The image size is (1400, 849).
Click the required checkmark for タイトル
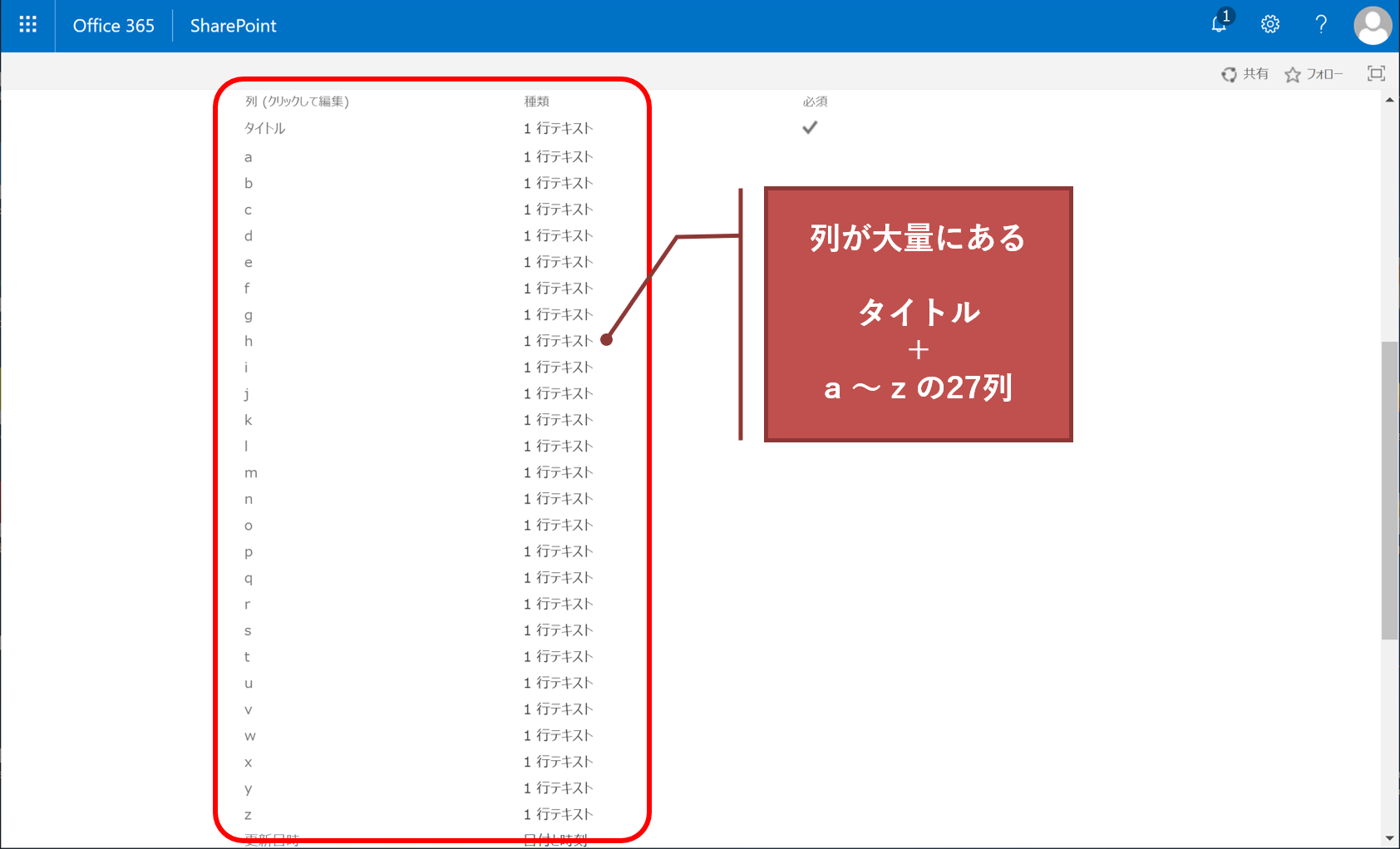(x=809, y=126)
